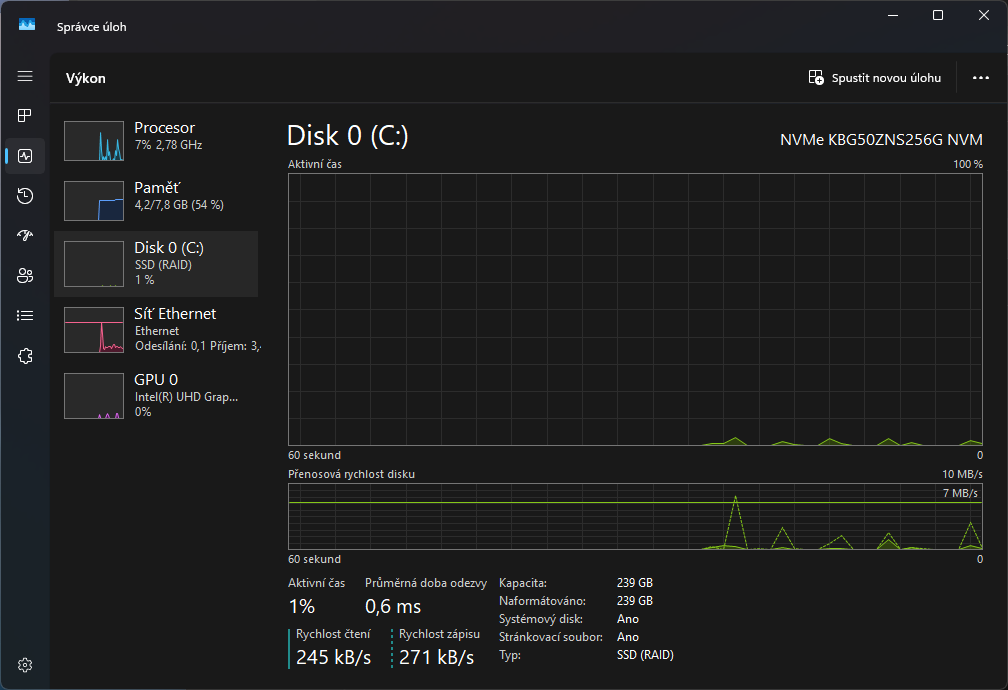Open the Performance view icon in sidebar
This screenshot has height=690, width=1008.
coord(24,156)
